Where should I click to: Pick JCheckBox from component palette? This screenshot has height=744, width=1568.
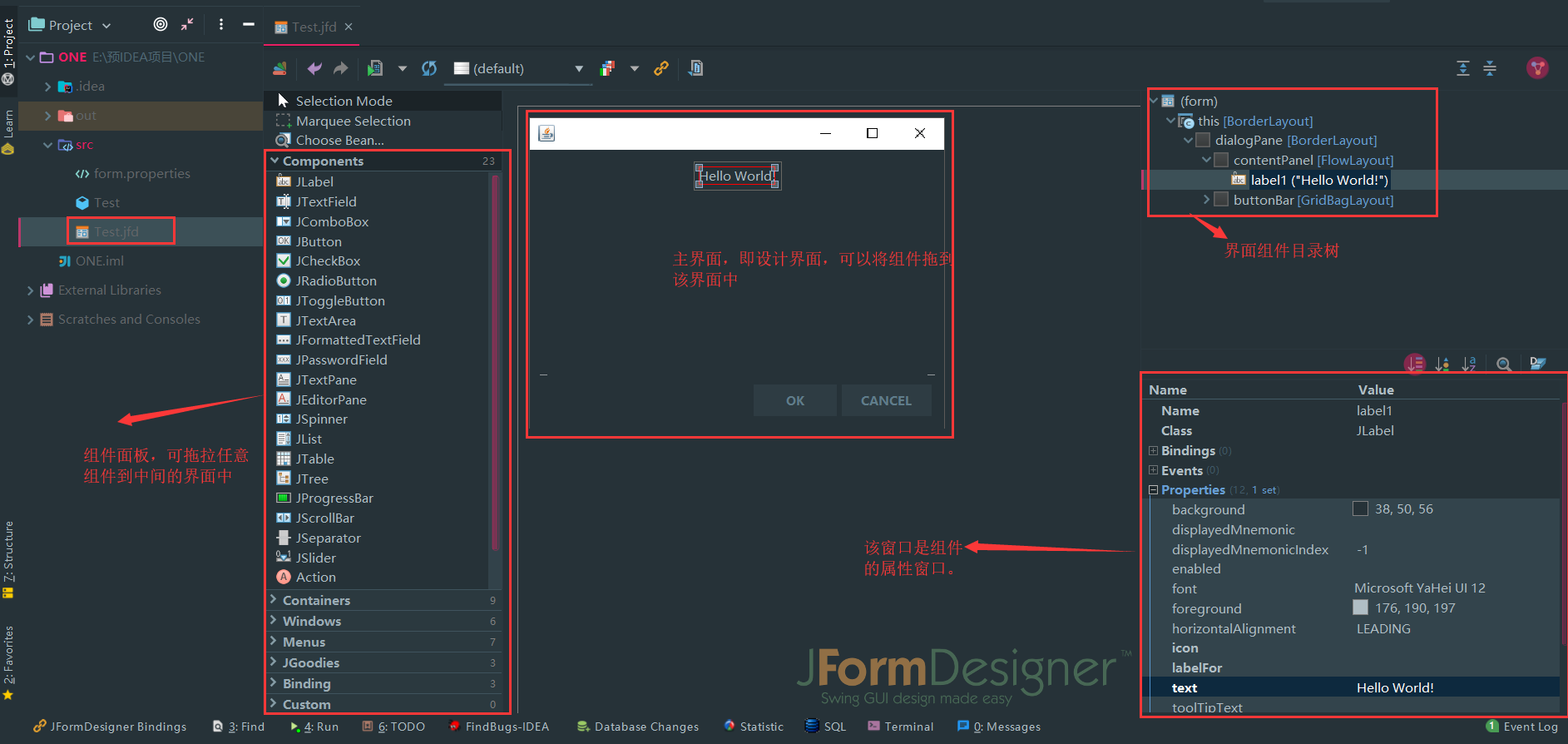point(318,261)
